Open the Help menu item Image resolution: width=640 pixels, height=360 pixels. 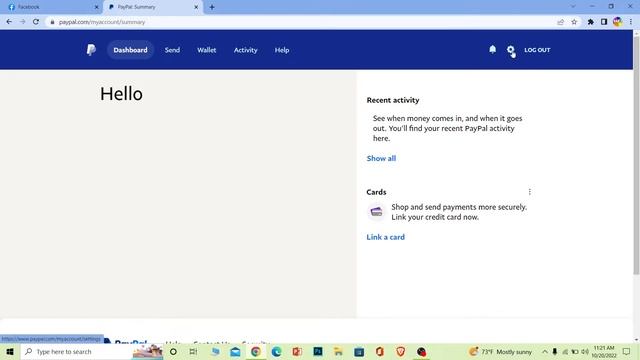tap(282, 50)
